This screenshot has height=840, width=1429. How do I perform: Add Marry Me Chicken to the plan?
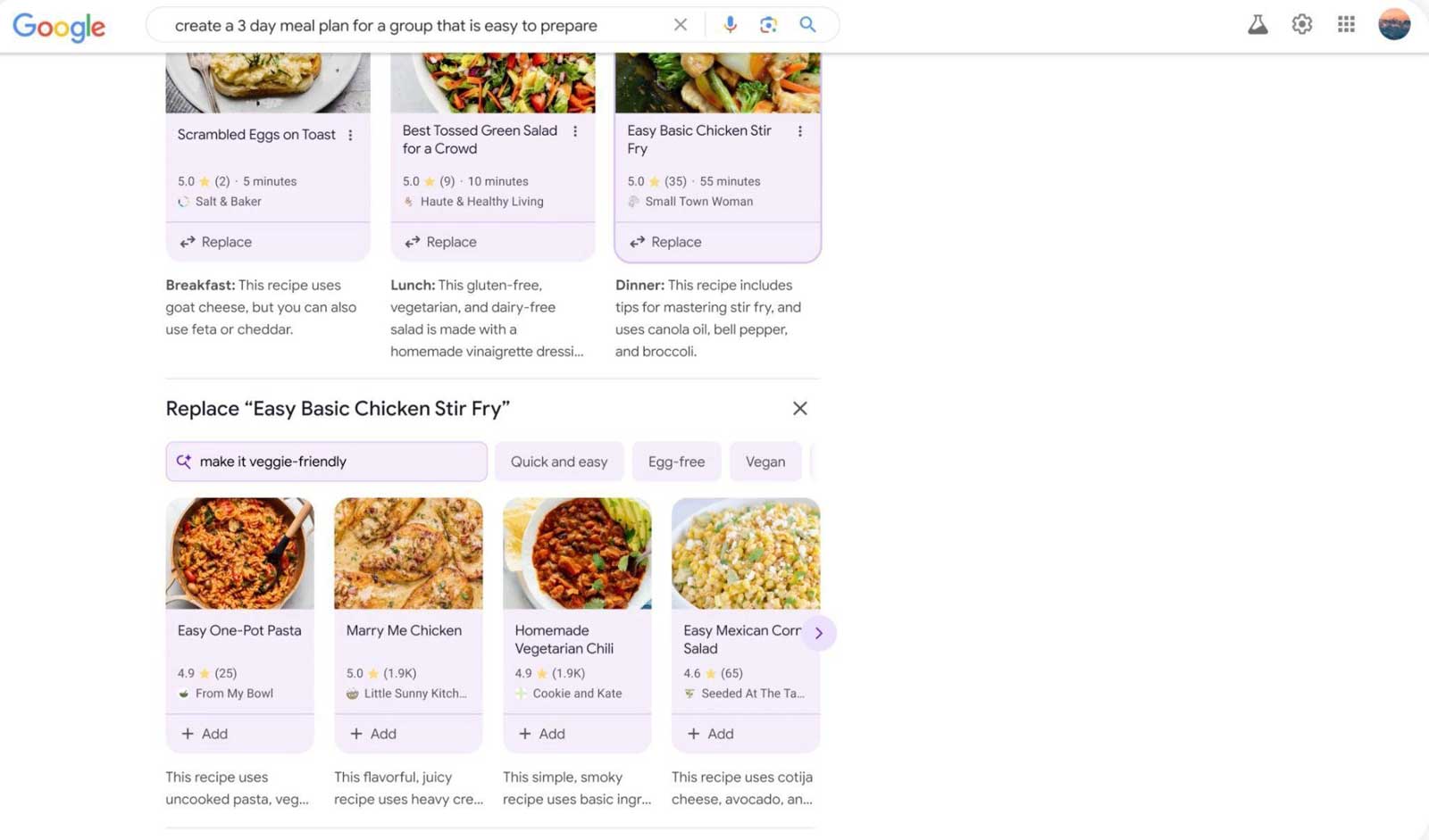point(373,734)
